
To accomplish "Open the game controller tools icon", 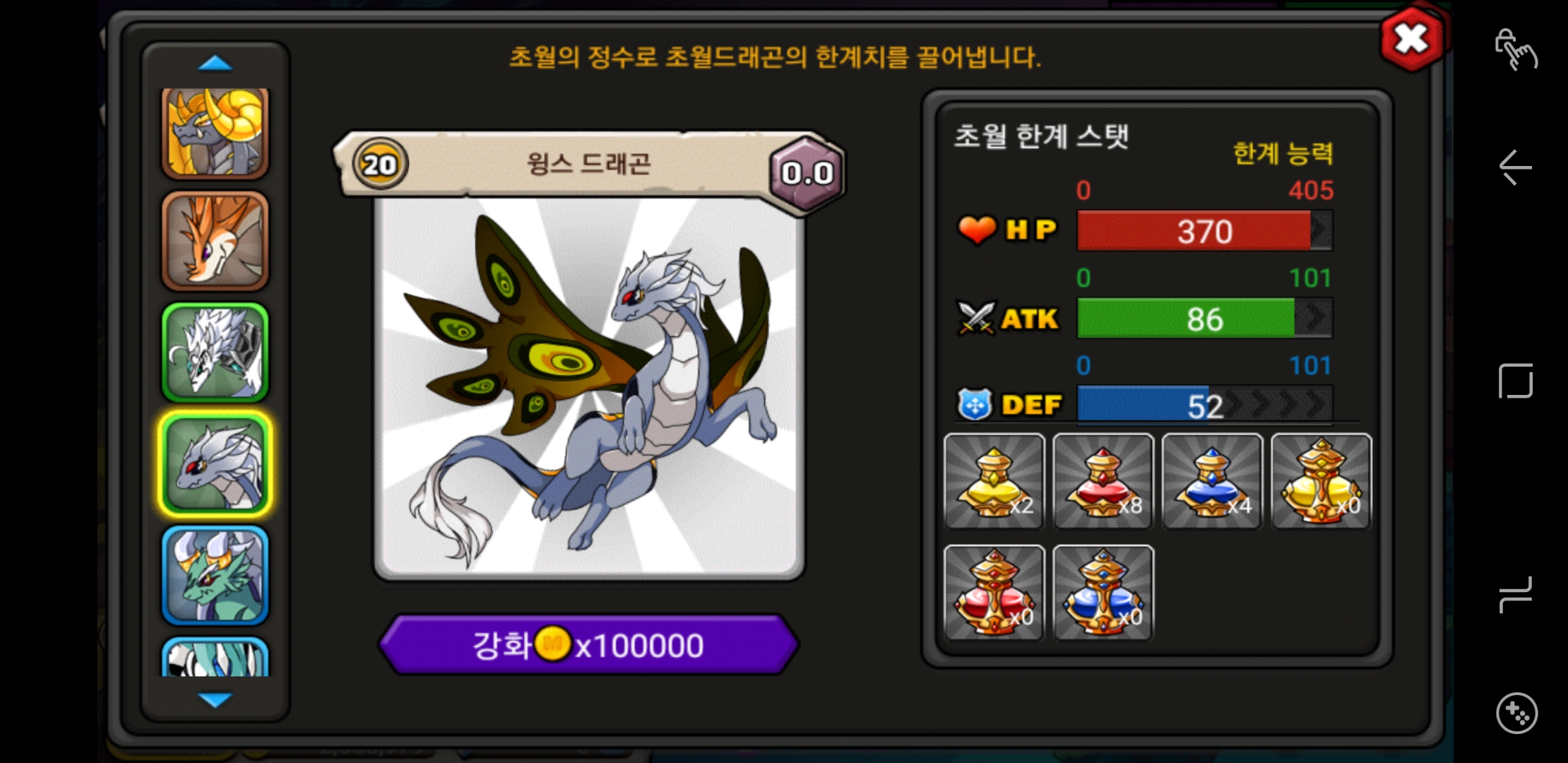I will pos(1516,713).
